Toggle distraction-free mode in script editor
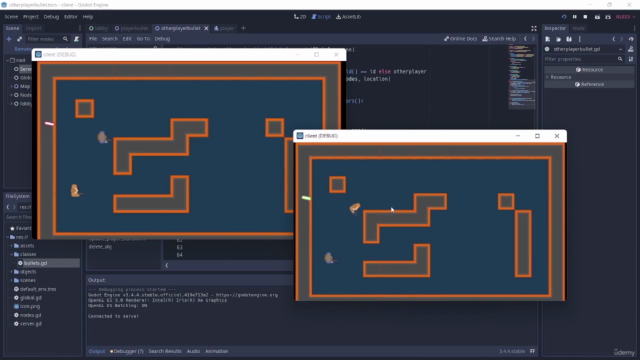 tap(534, 28)
